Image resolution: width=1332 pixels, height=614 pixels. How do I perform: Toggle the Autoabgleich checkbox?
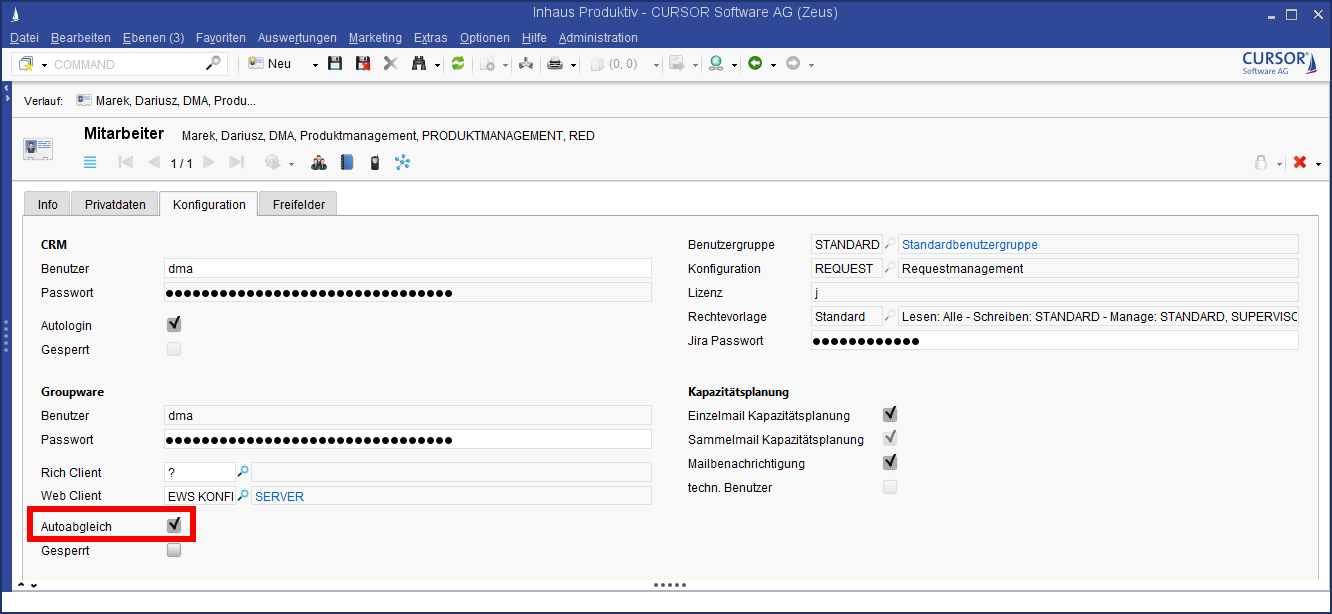coord(174,526)
